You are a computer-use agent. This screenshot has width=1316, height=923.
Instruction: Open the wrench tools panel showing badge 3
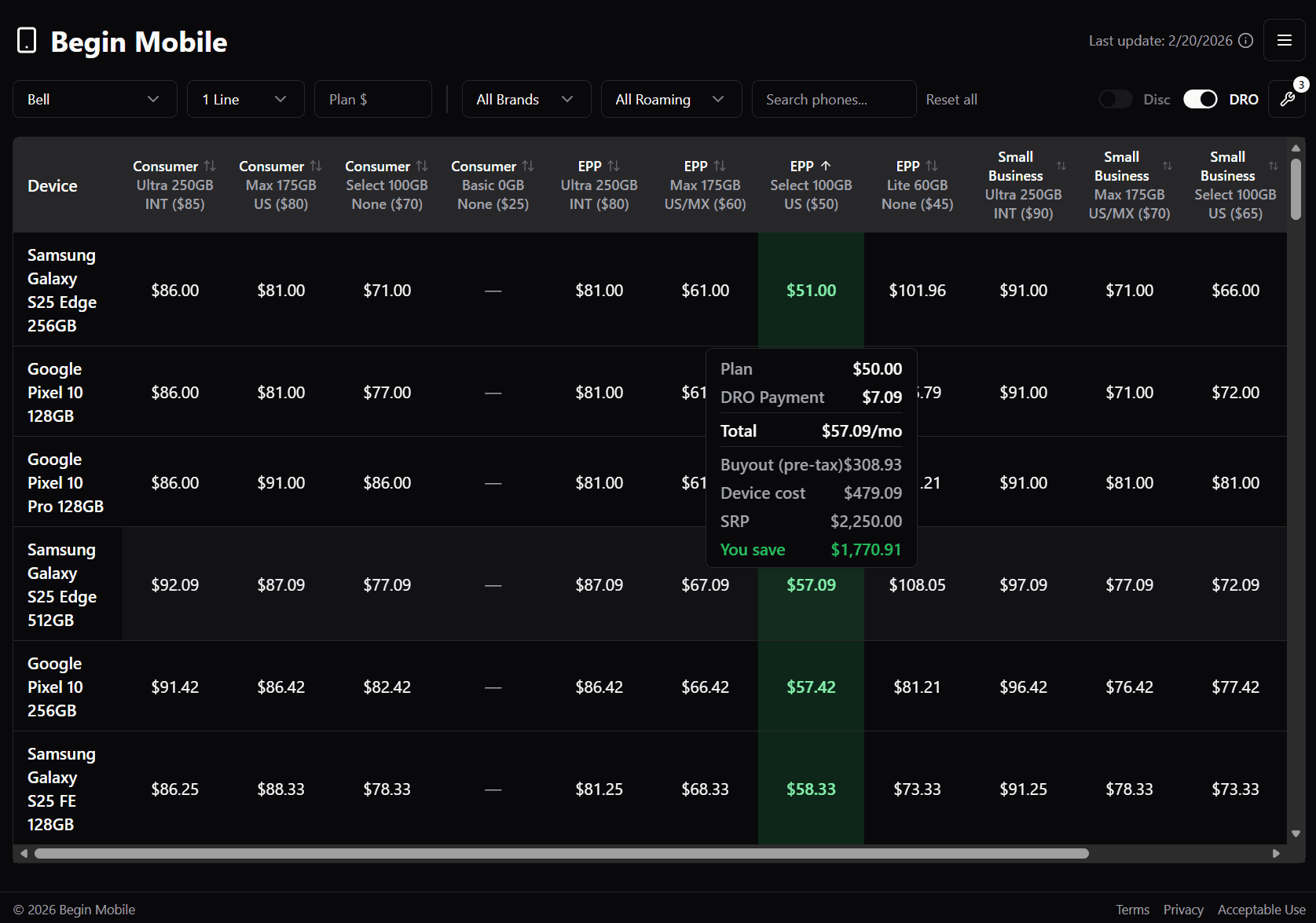click(x=1287, y=99)
